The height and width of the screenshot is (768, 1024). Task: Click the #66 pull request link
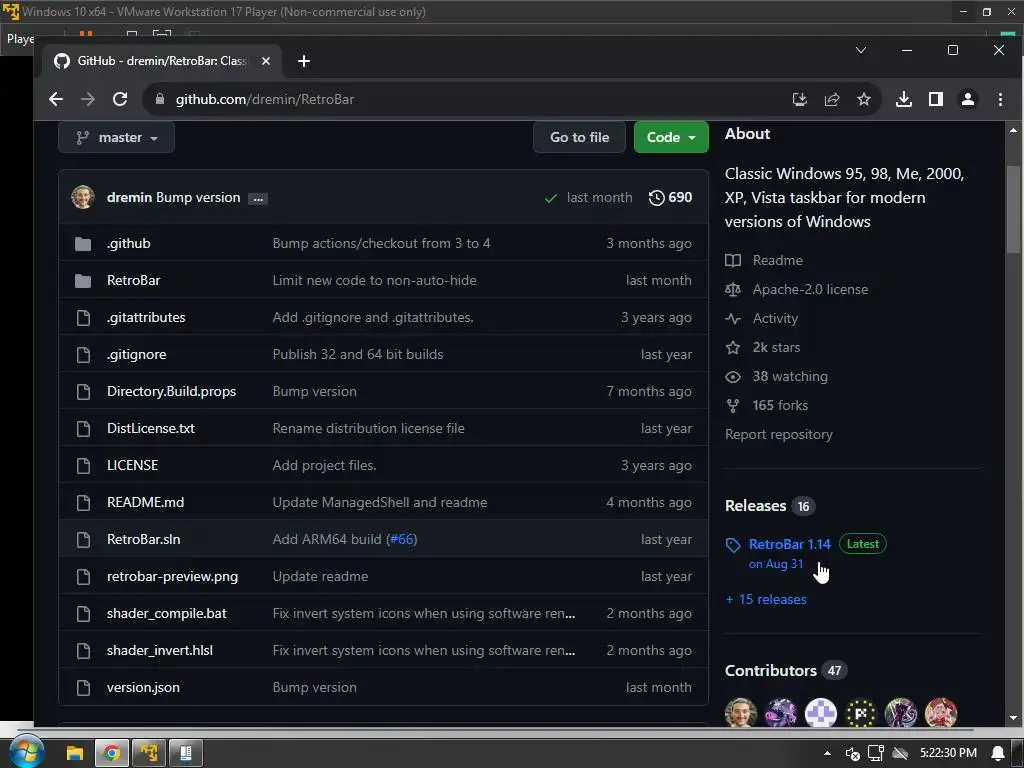pos(402,539)
